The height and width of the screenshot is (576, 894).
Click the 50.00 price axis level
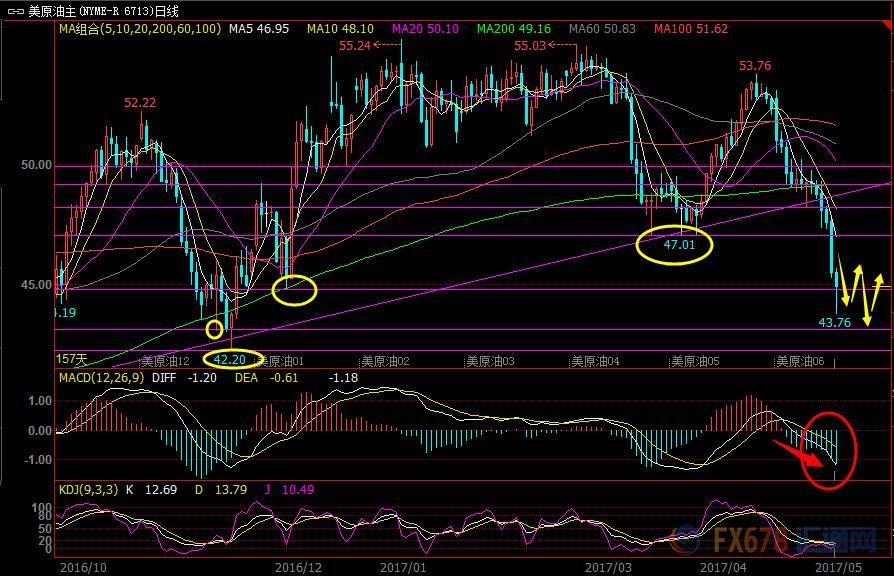38,165
